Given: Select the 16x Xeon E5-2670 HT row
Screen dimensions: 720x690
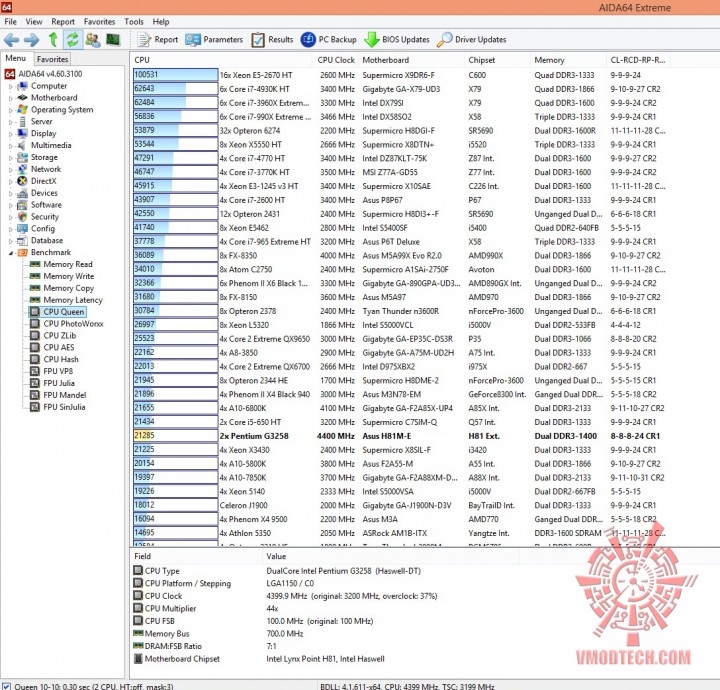Looking at the screenshot, I should [399, 75].
